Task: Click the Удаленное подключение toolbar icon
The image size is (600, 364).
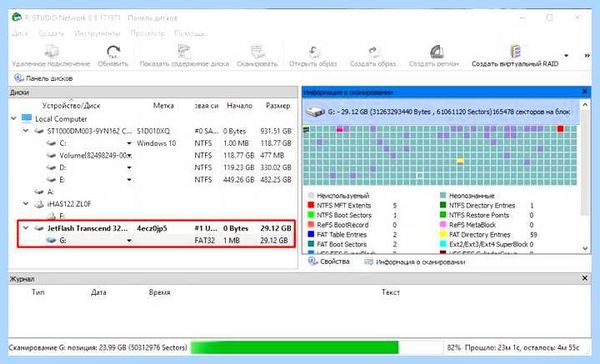Action: pyautogui.click(x=51, y=51)
